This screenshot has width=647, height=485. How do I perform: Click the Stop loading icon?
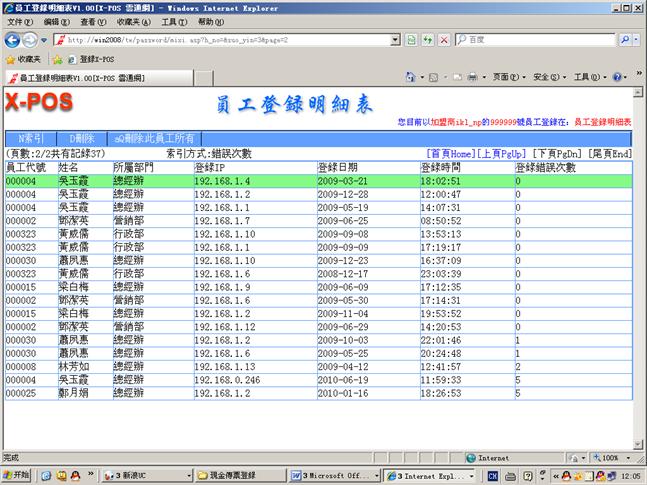tap(442, 40)
